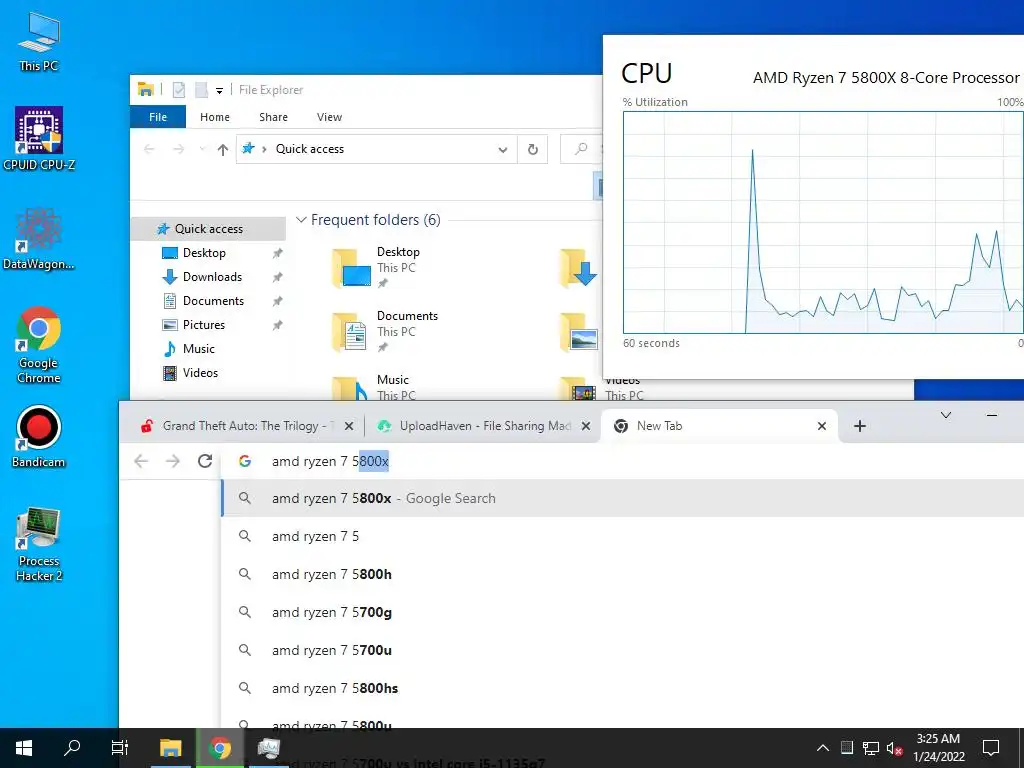Viewport: 1024px width, 768px height.
Task: Switch to Task Manager taskbar icon
Action: pyautogui.click(x=268, y=748)
